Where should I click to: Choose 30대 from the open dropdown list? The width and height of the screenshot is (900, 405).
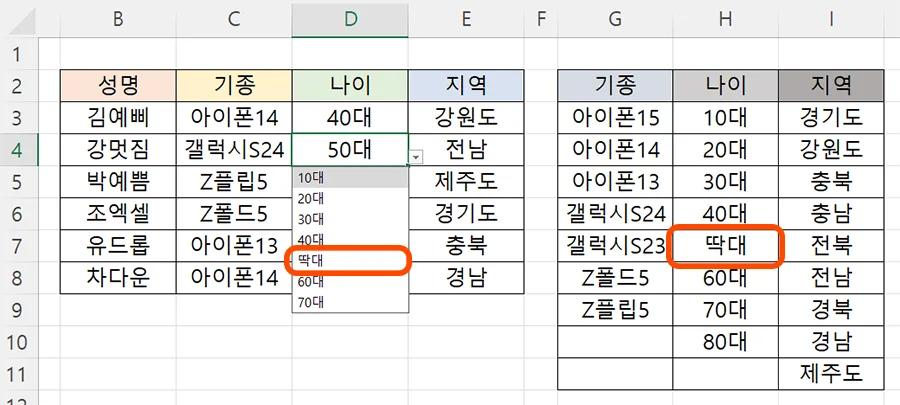(x=350, y=219)
